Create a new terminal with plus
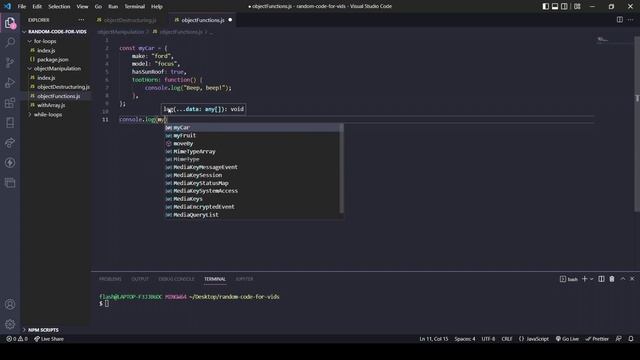This screenshot has width=640, height=360. coord(584,279)
